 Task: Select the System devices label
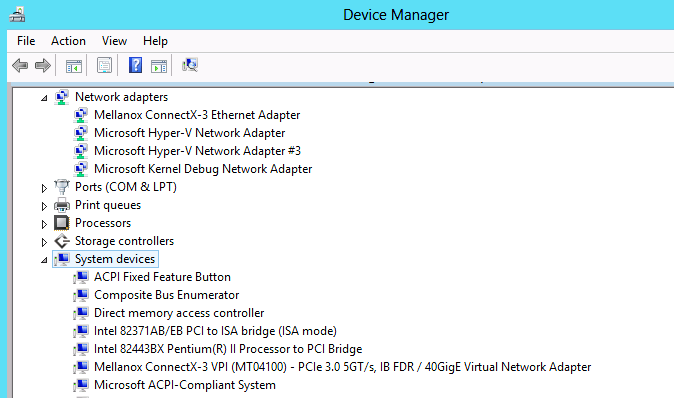[x=115, y=259]
